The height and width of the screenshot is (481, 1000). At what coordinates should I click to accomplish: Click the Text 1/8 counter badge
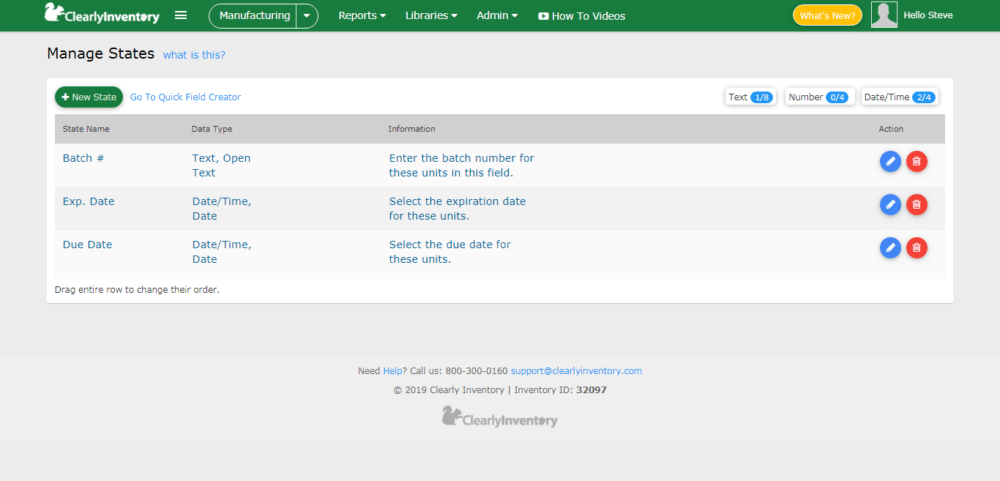(750, 97)
